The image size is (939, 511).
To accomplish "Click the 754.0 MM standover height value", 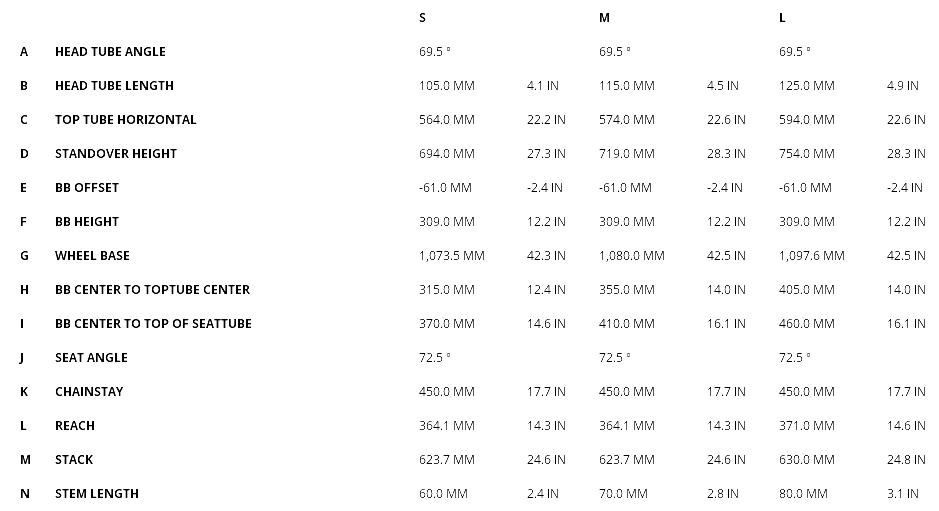I will pos(807,153).
